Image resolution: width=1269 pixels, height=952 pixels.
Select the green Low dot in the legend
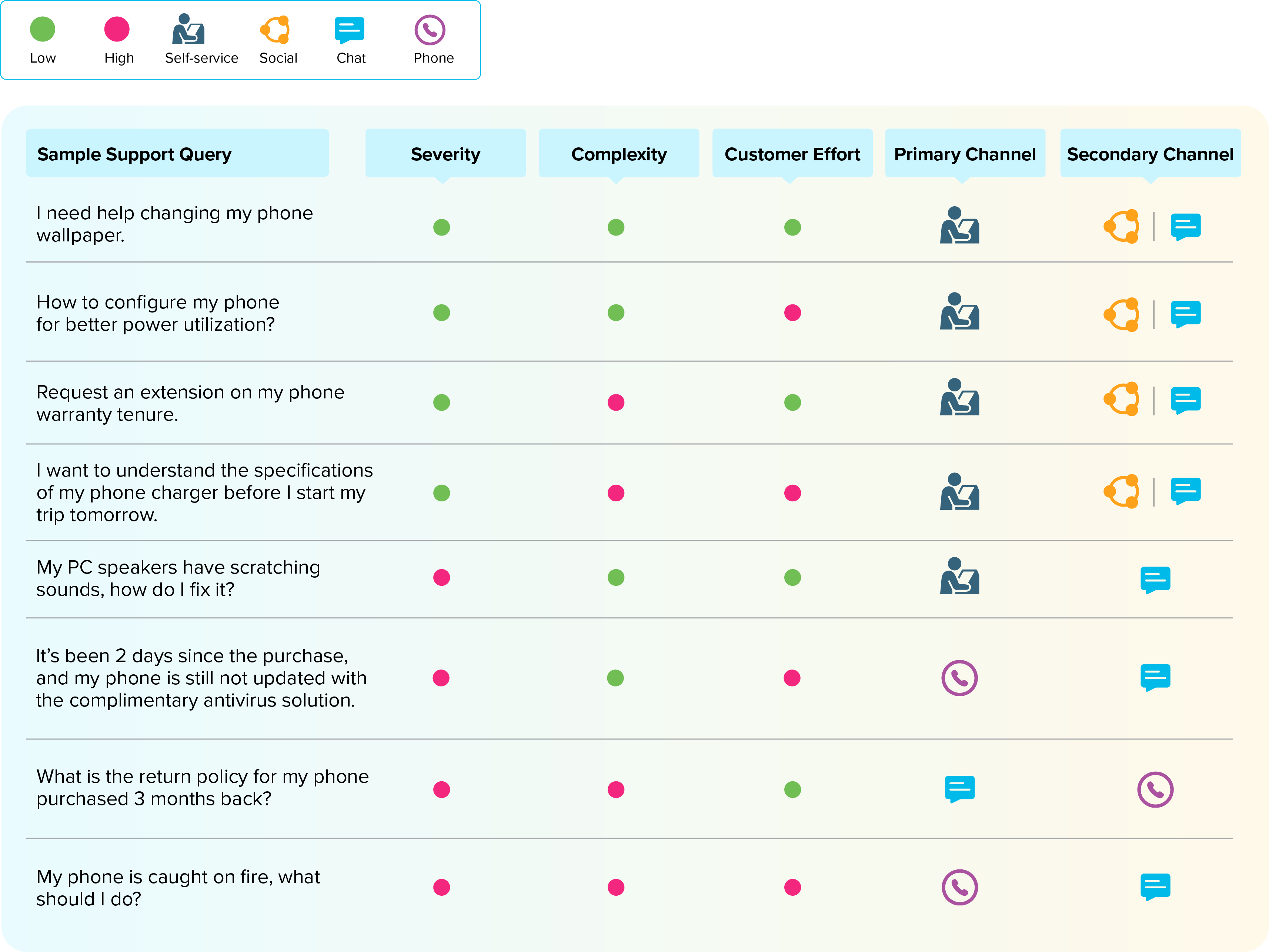point(43,29)
